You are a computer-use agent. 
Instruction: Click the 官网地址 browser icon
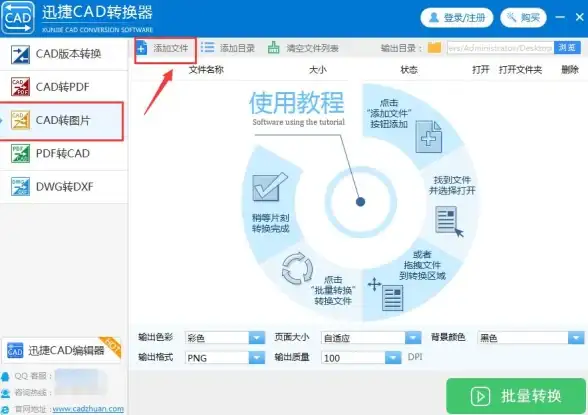(x=5, y=409)
